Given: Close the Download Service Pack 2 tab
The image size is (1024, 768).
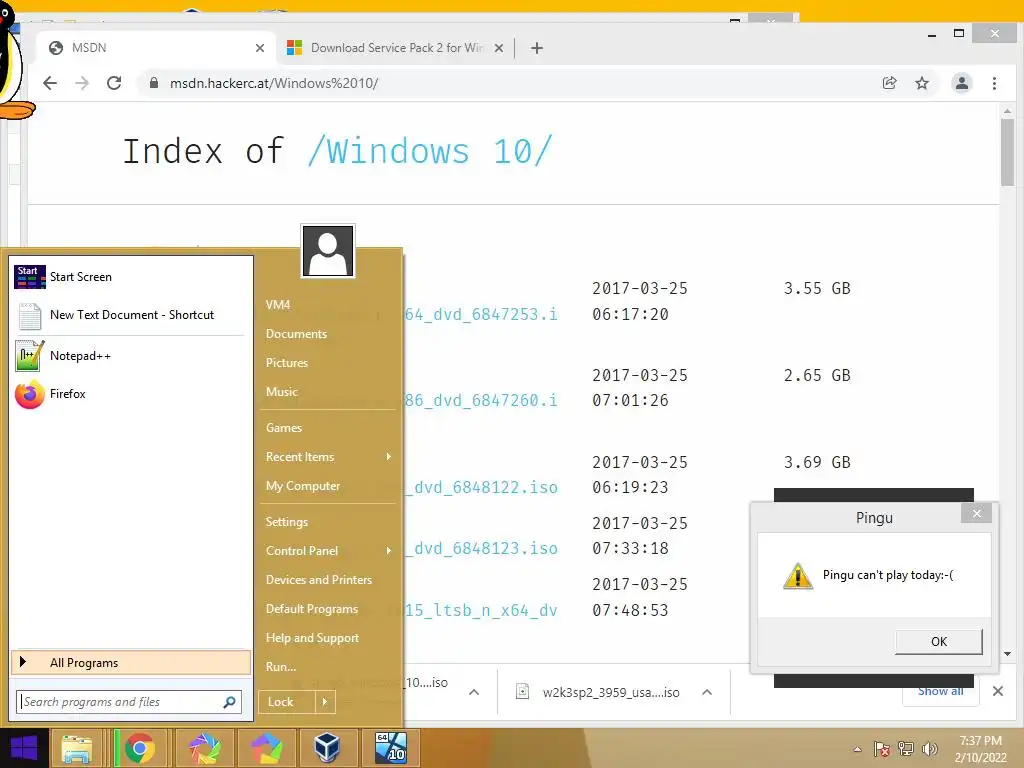Looking at the screenshot, I should tap(499, 48).
